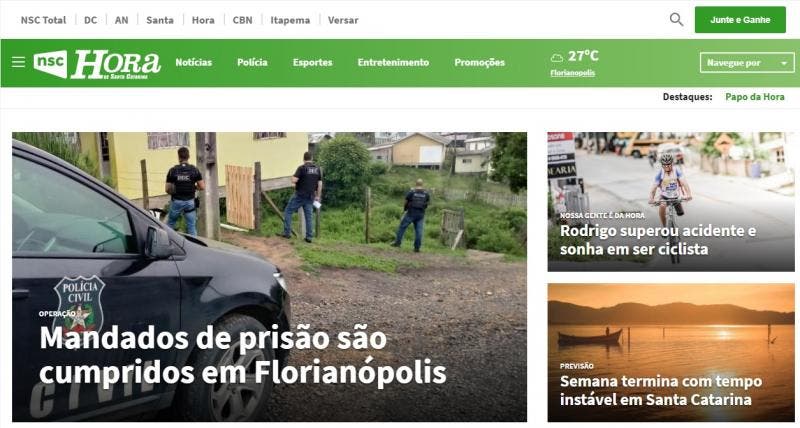The image size is (800, 428).
Task: Click the Junte e Ganhe button
Action: [x=740, y=20]
